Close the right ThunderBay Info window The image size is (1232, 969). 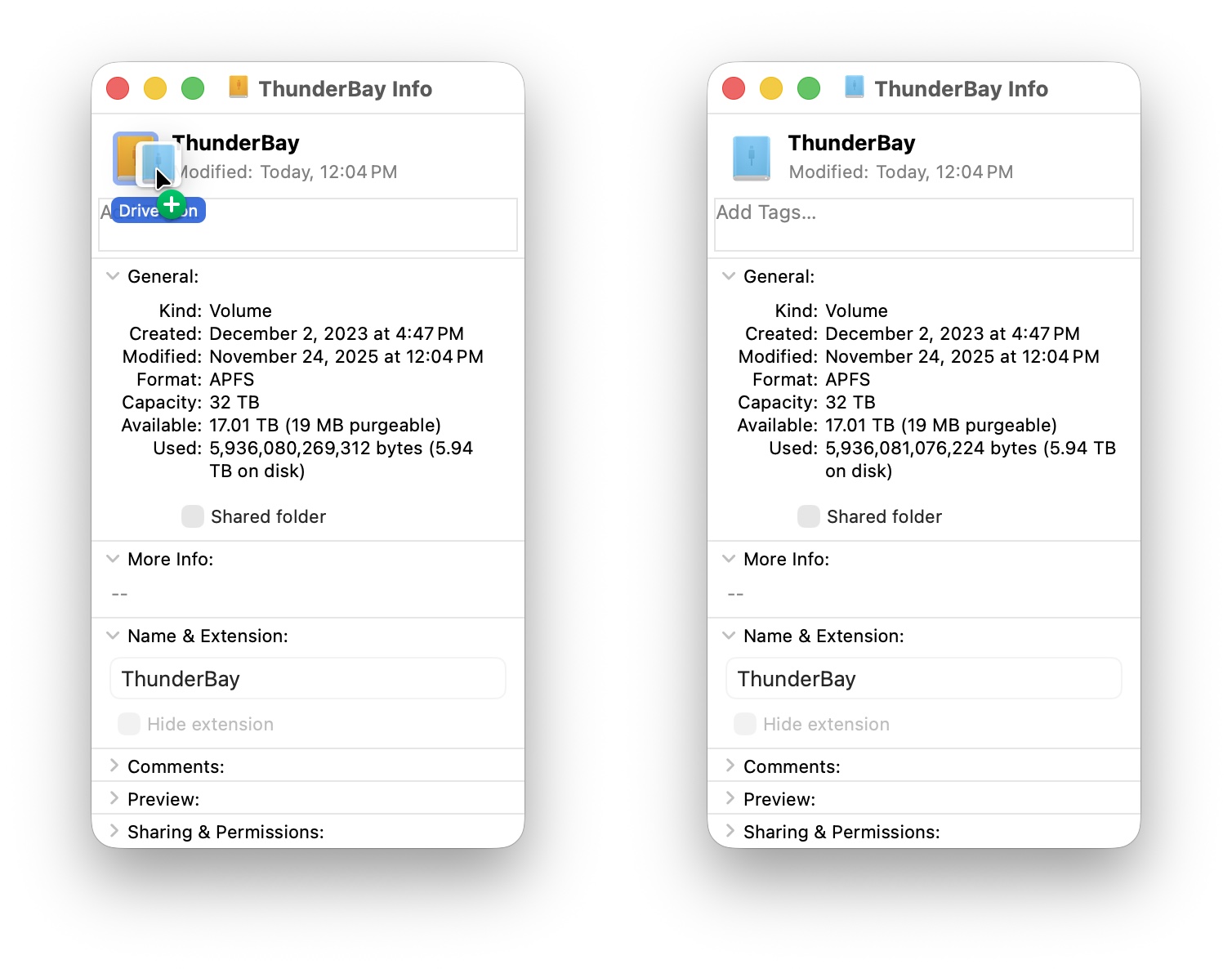[x=734, y=88]
